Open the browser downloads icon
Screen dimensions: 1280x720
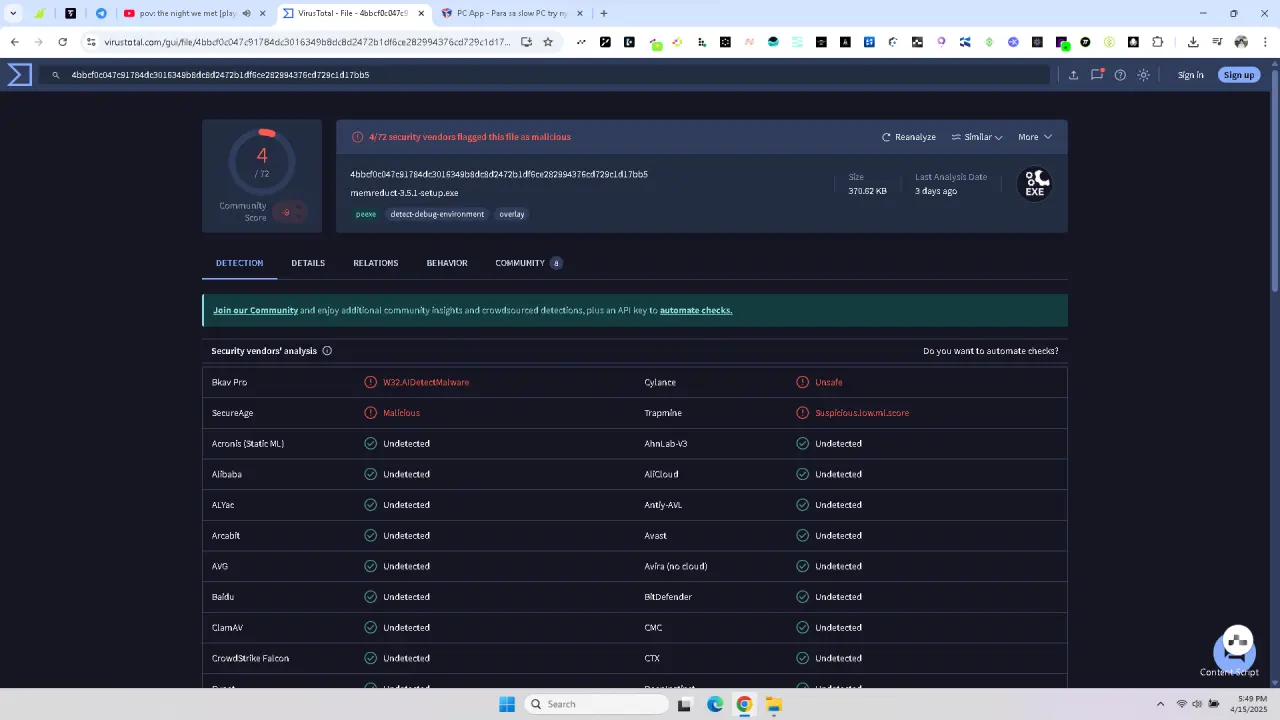point(1193,42)
